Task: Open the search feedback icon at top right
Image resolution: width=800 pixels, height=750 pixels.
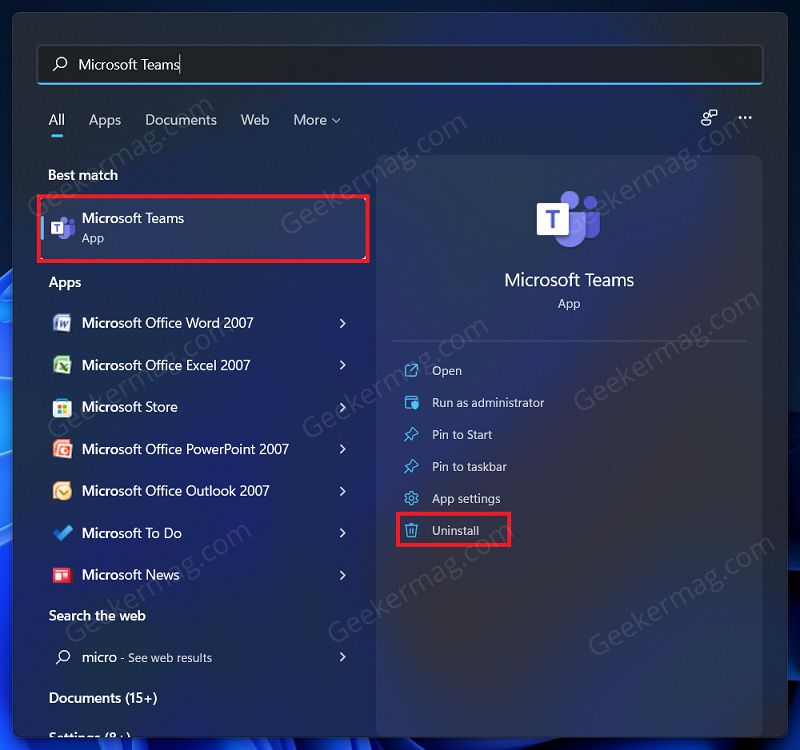Action: point(709,118)
